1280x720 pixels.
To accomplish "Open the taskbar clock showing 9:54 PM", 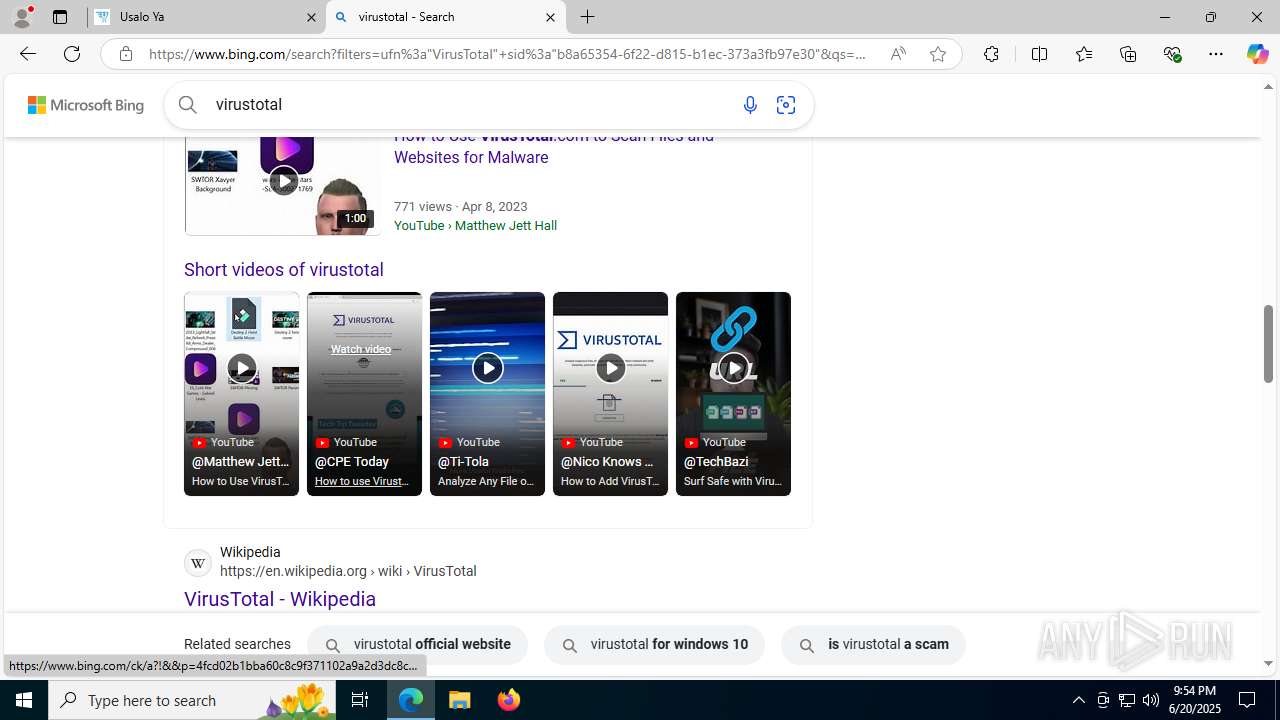I will click(x=1197, y=700).
